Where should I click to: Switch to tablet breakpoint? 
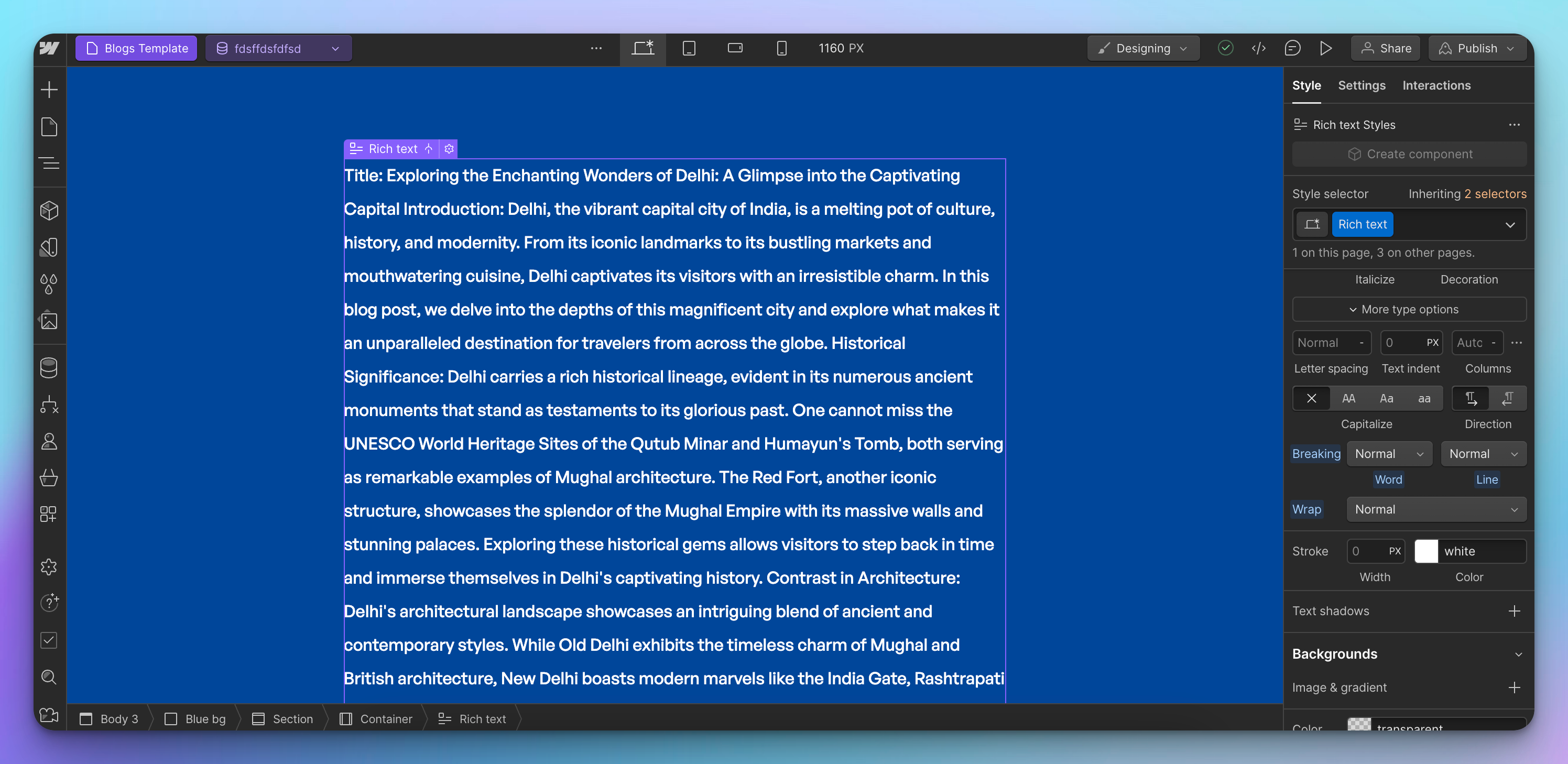(689, 48)
